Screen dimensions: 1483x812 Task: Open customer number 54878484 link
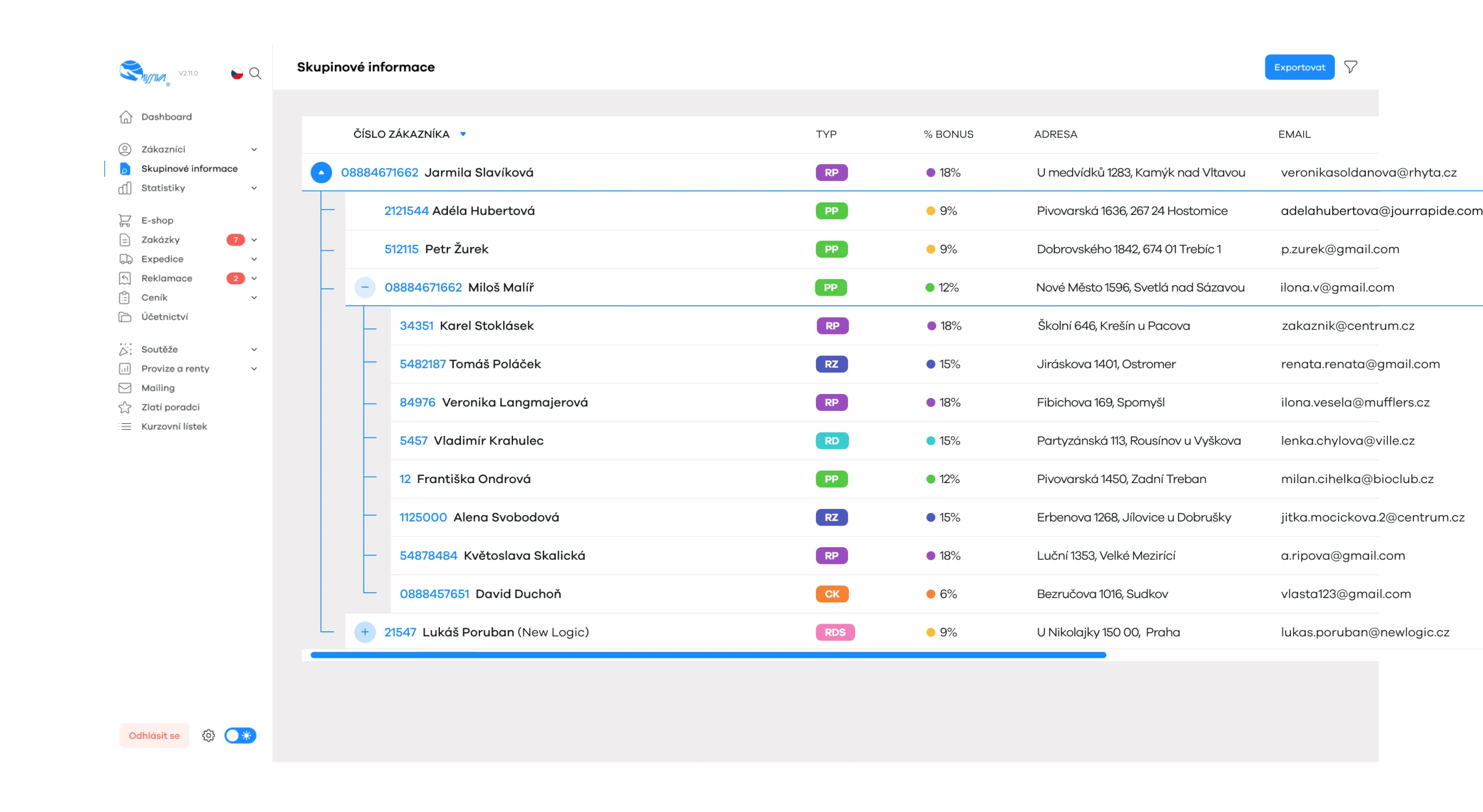click(428, 556)
